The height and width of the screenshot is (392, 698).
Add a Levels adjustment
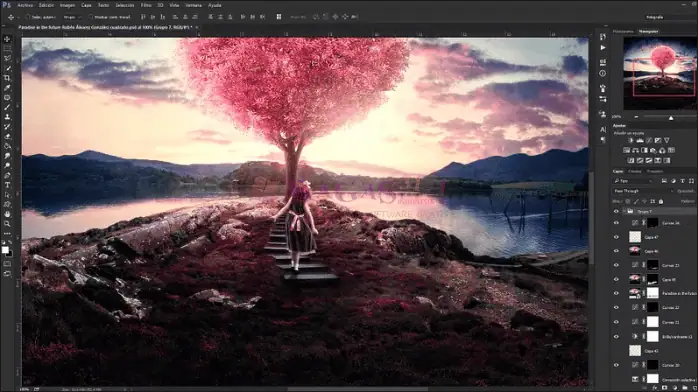(640, 140)
